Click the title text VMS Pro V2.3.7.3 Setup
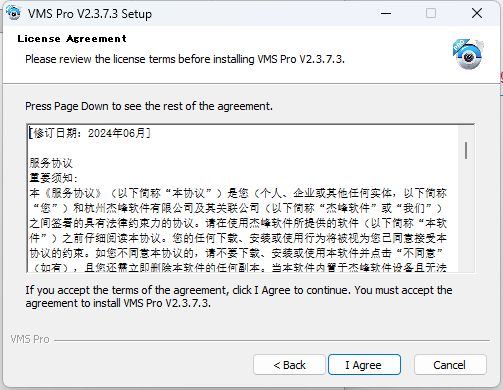The image size is (503, 390). tap(90, 14)
